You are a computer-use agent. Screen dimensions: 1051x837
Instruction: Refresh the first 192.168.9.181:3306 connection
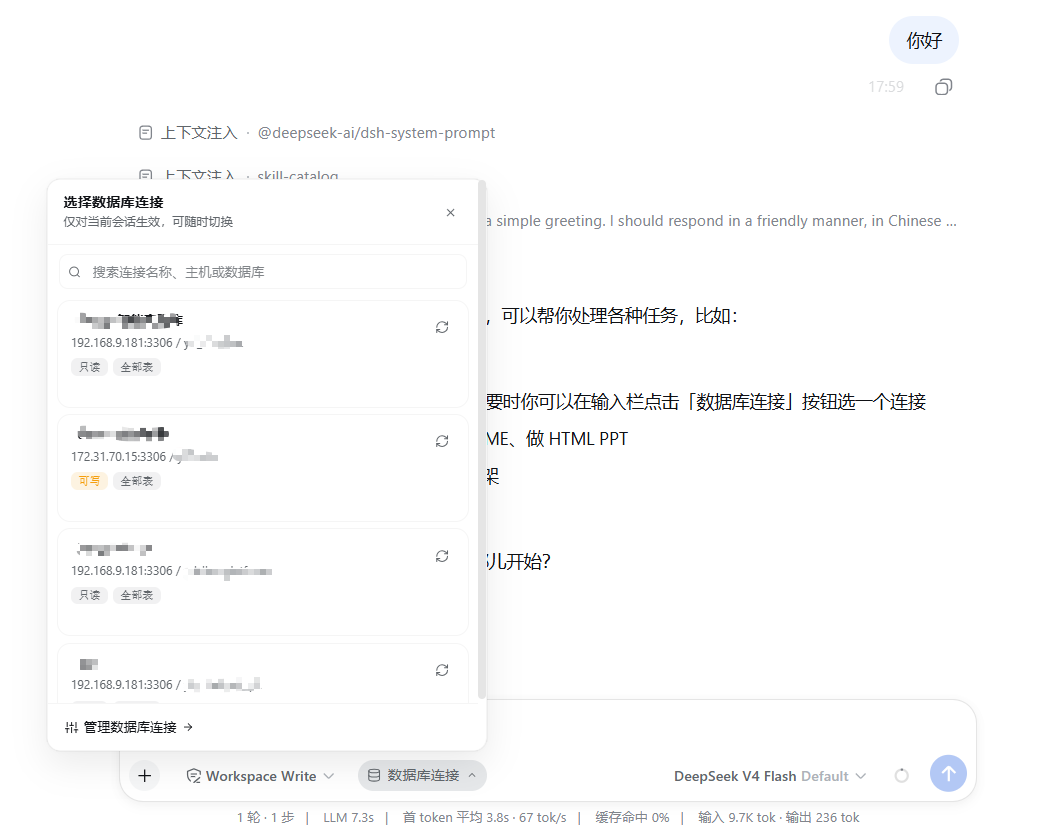click(442, 327)
